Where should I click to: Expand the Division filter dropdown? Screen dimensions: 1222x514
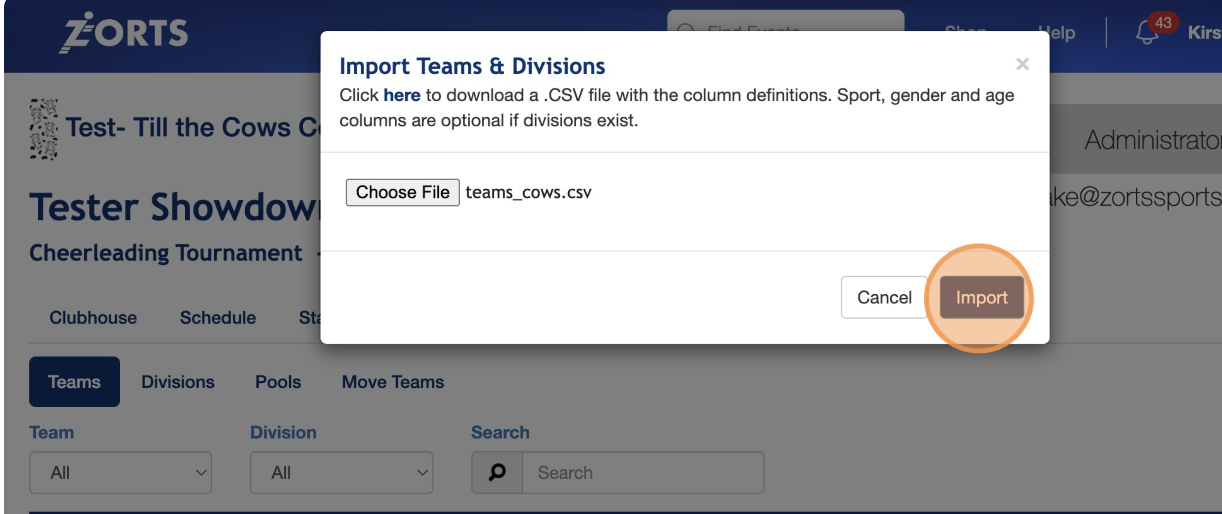coord(341,473)
